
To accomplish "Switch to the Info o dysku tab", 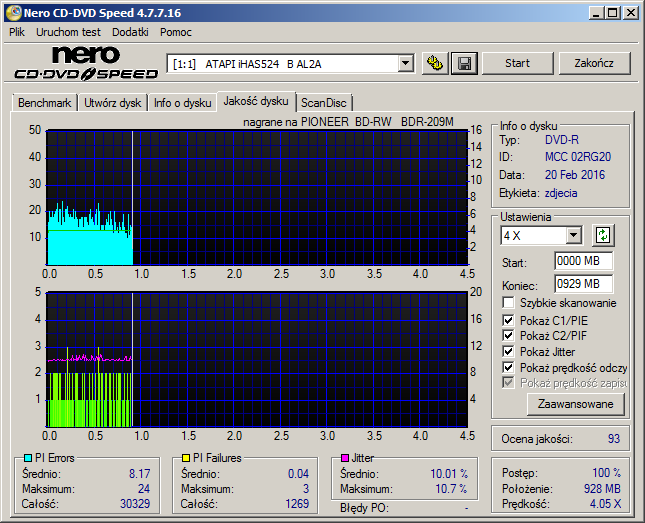I will pos(182,103).
